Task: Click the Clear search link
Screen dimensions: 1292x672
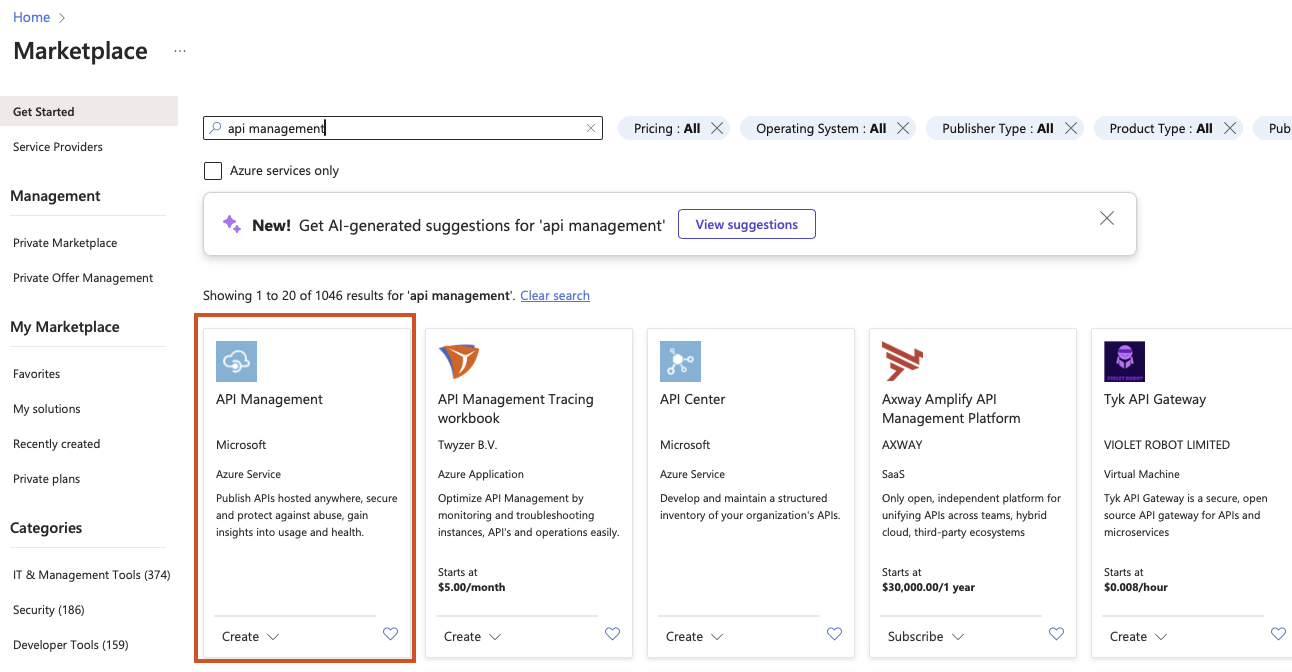Action: pos(555,296)
